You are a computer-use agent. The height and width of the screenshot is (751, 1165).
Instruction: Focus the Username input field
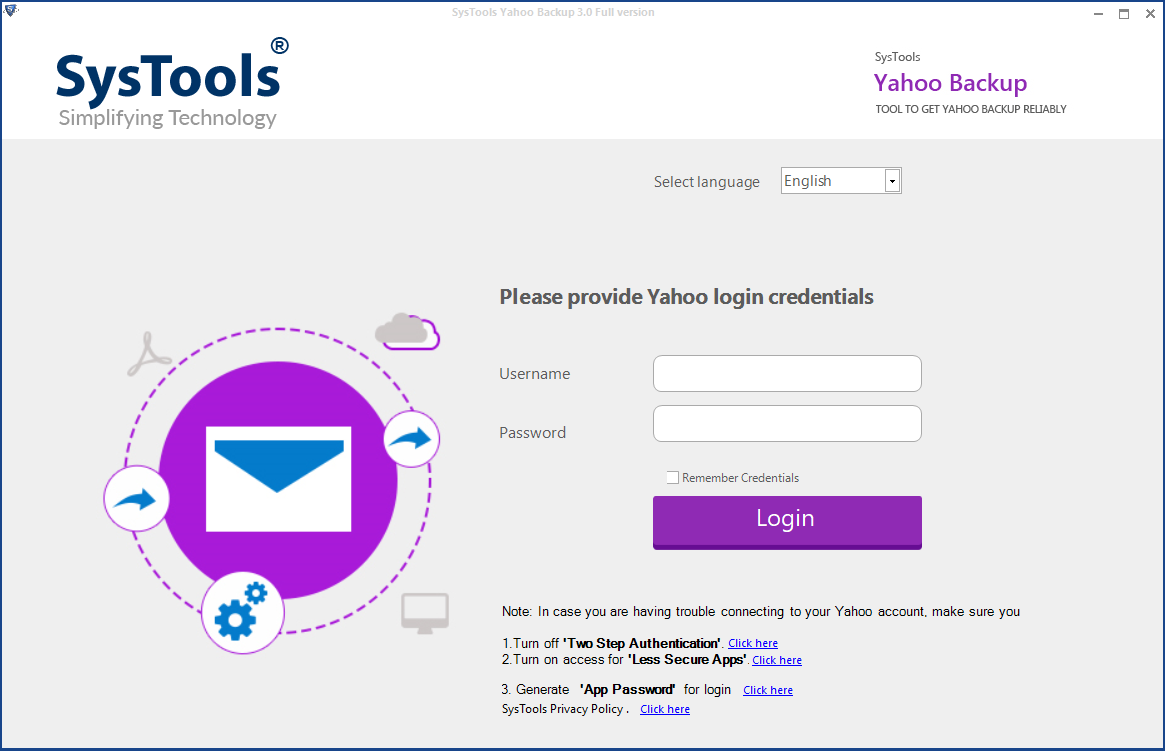coord(787,374)
